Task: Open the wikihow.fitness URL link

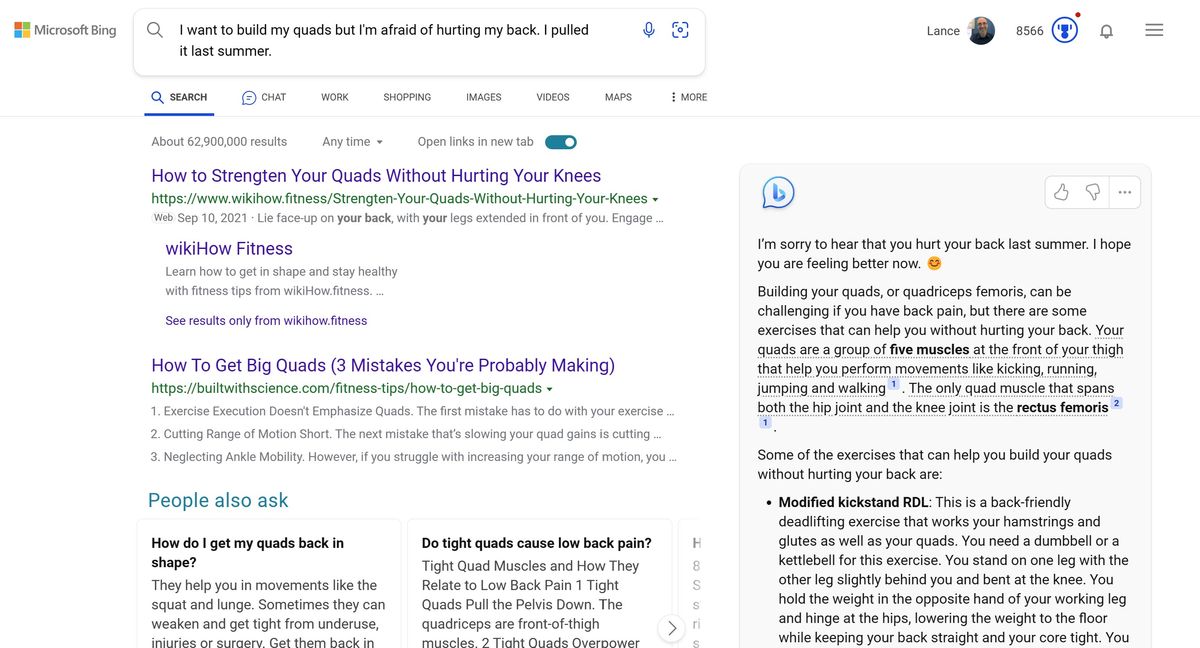Action: [x=400, y=199]
